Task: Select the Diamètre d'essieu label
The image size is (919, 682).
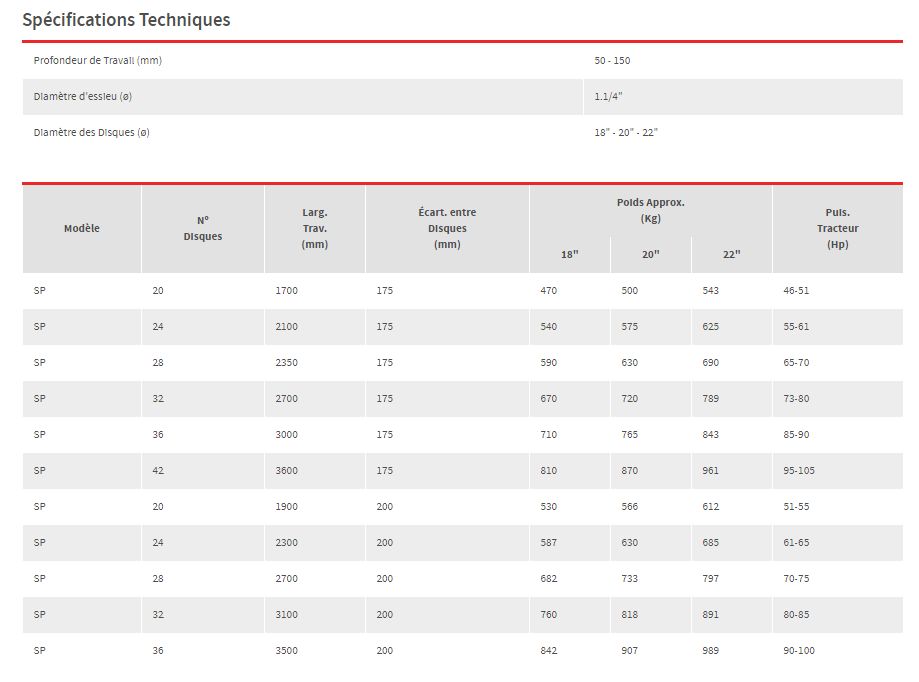Action: (84, 97)
